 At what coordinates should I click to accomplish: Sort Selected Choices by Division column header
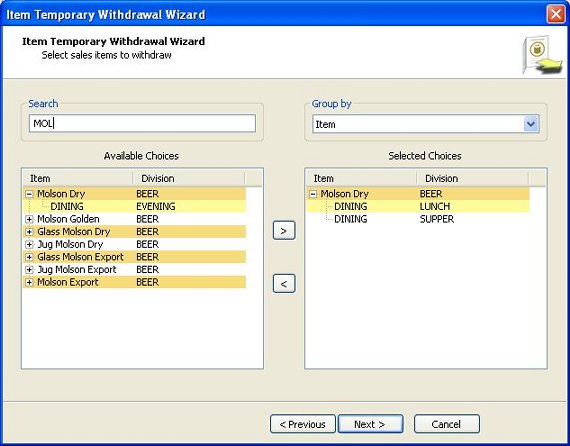pyautogui.click(x=473, y=178)
